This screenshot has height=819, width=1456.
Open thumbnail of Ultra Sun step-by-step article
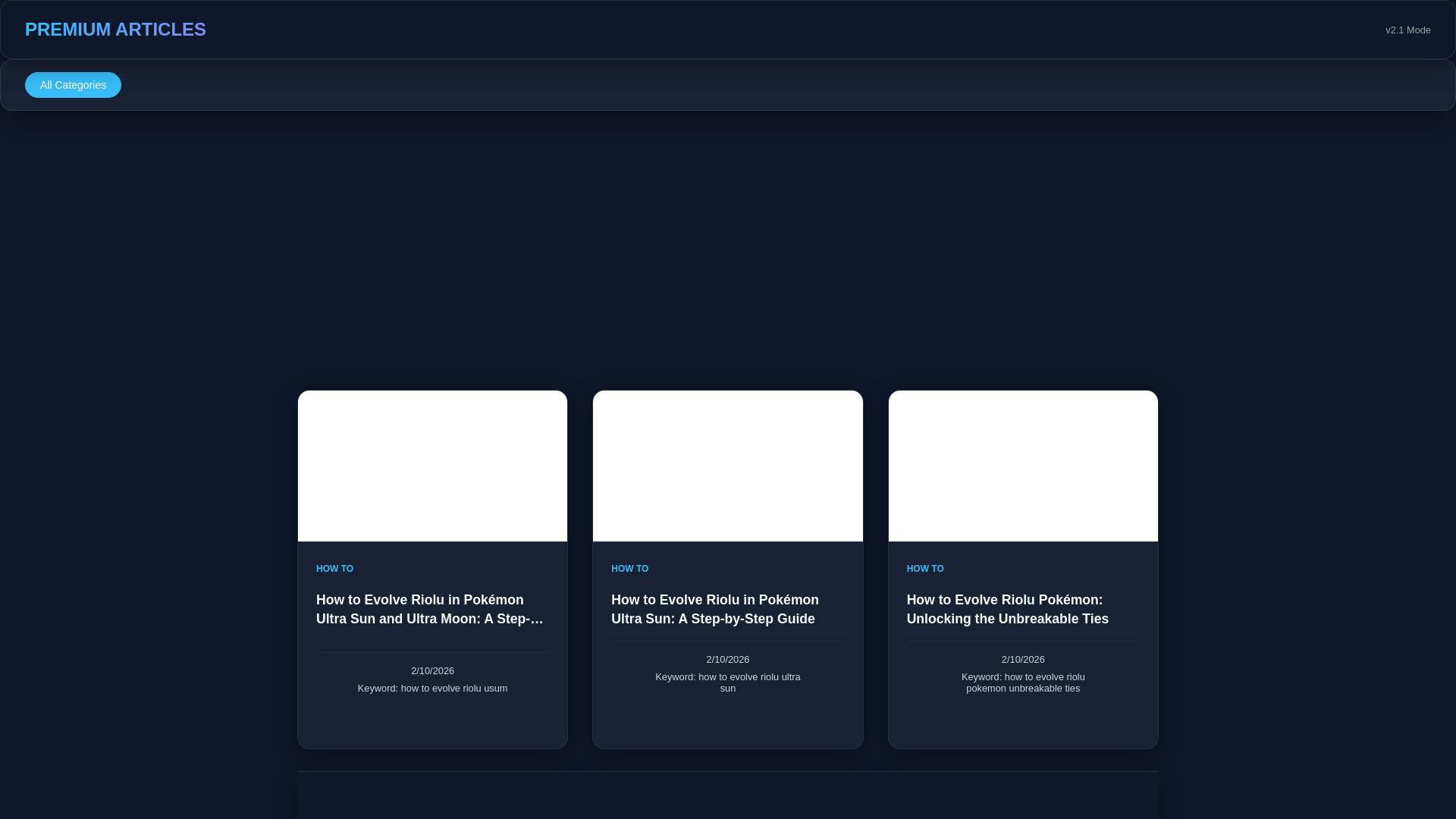click(x=727, y=466)
